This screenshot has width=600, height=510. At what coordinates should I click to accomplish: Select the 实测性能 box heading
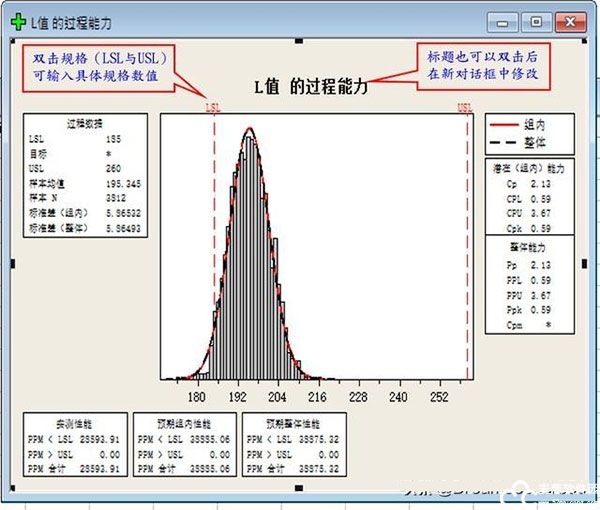[x=74, y=424]
